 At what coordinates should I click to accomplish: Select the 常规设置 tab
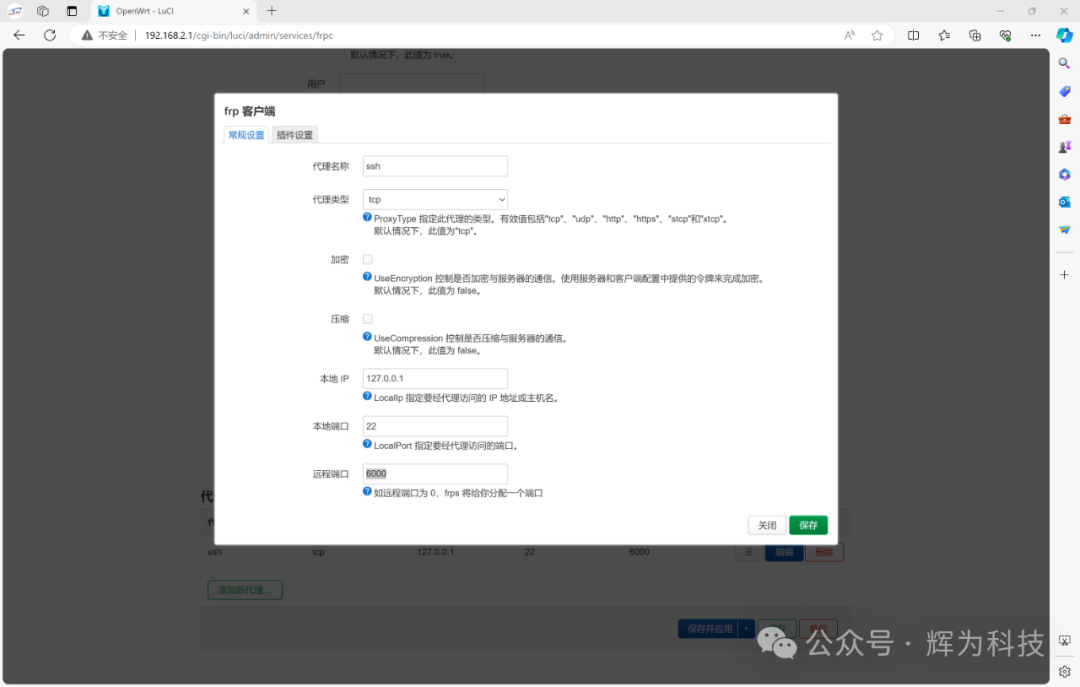point(245,133)
